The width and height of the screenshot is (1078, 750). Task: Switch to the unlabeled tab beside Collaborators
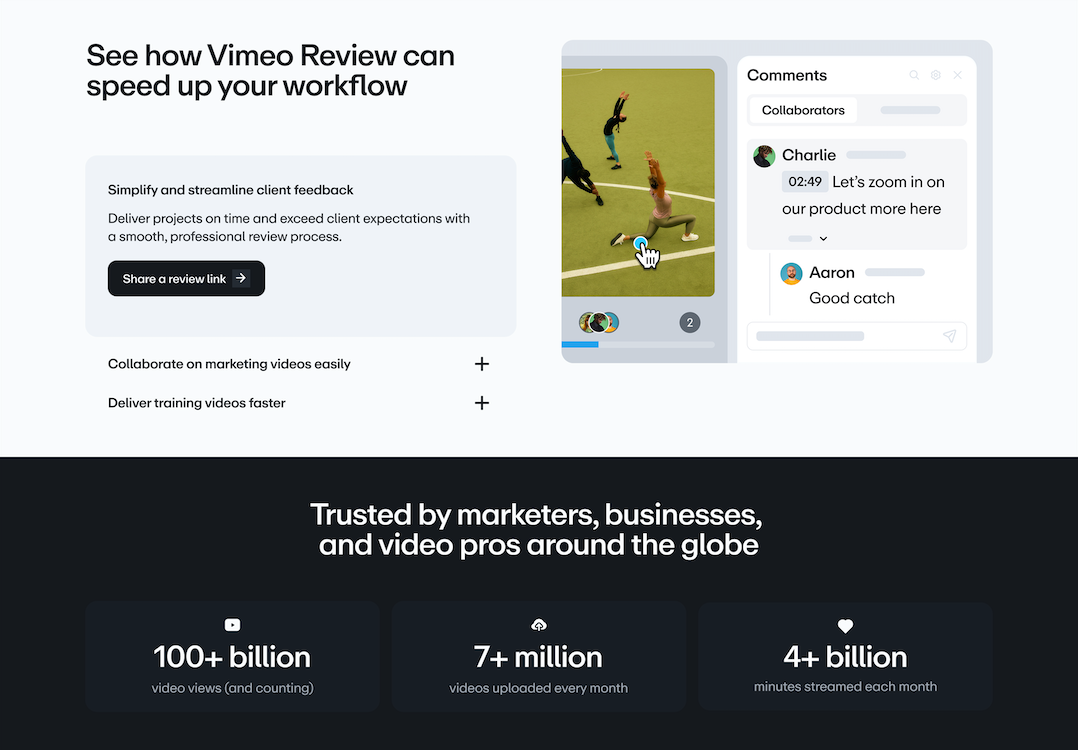910,110
